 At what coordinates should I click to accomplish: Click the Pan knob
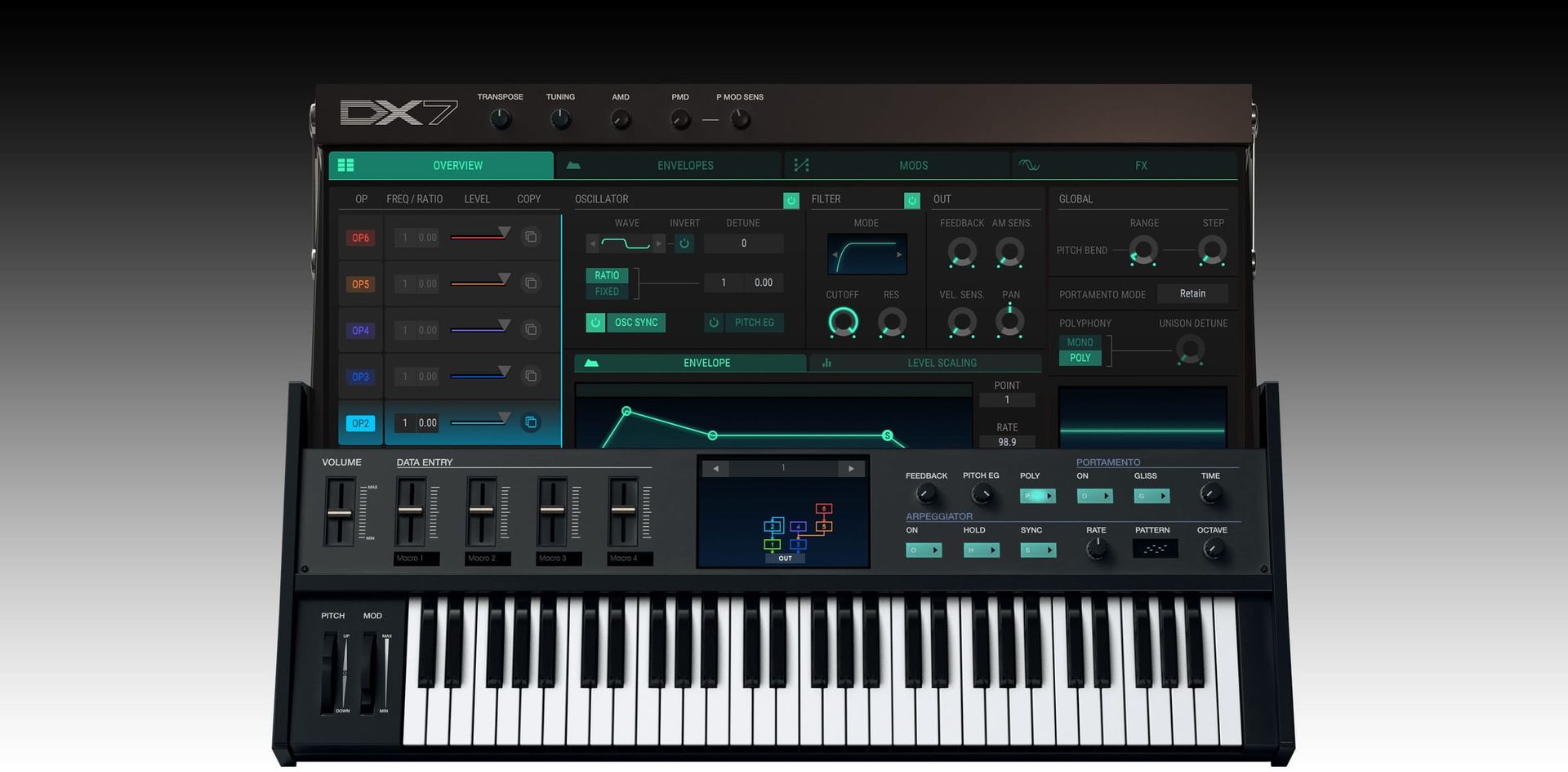coord(1010,321)
